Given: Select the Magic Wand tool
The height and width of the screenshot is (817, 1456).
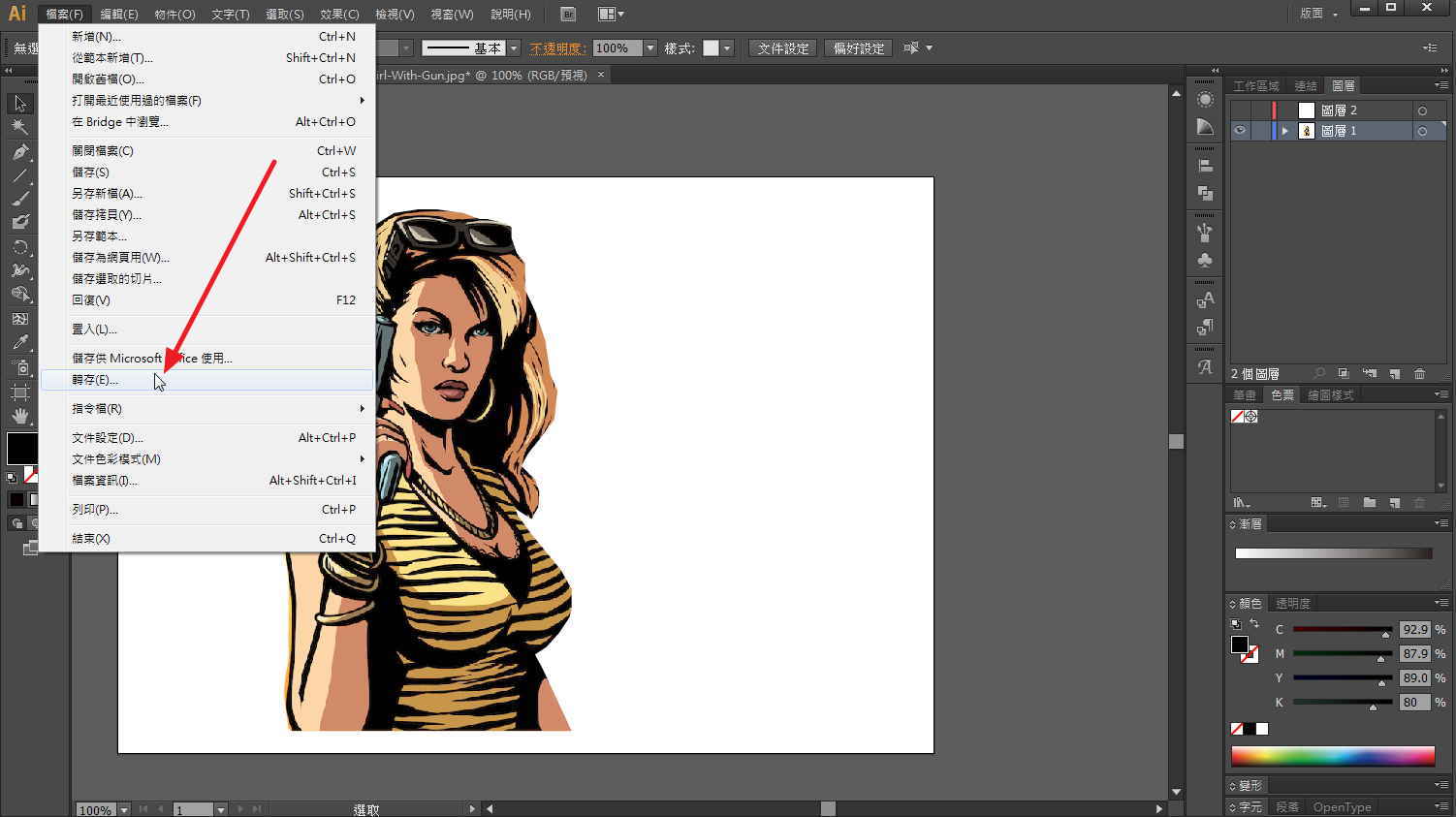Looking at the screenshot, I should point(20,127).
